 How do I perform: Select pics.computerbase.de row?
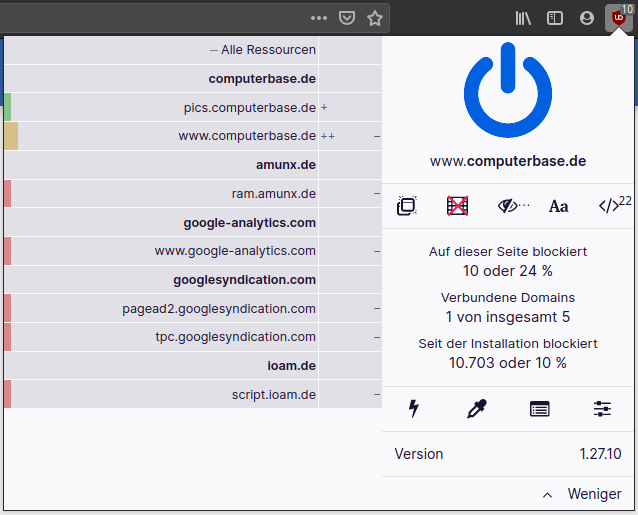pos(161,107)
